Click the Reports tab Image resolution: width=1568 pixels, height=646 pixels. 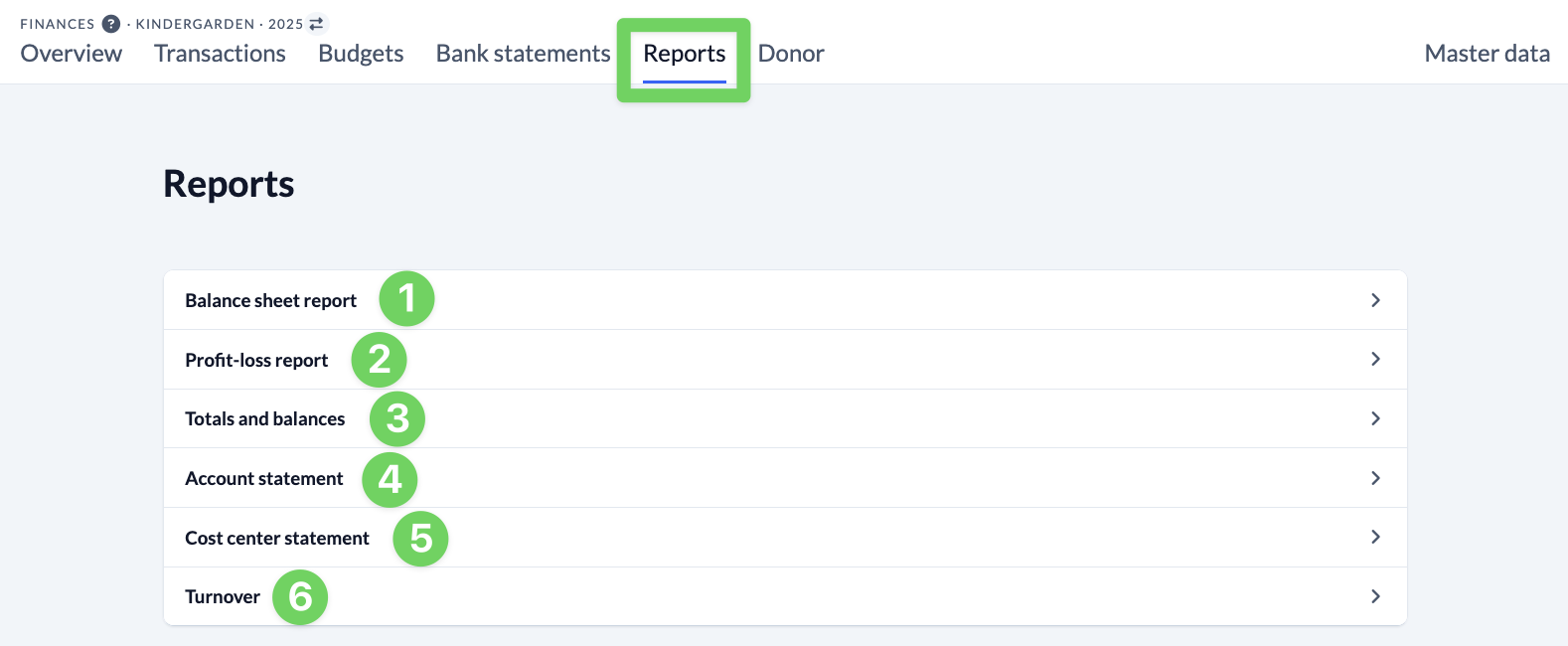(x=684, y=54)
